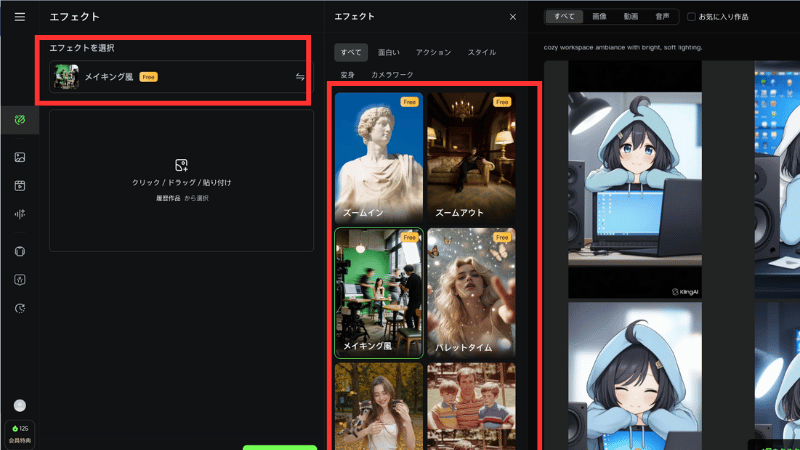Open the 履歴作品 から選択 link

click(182, 198)
